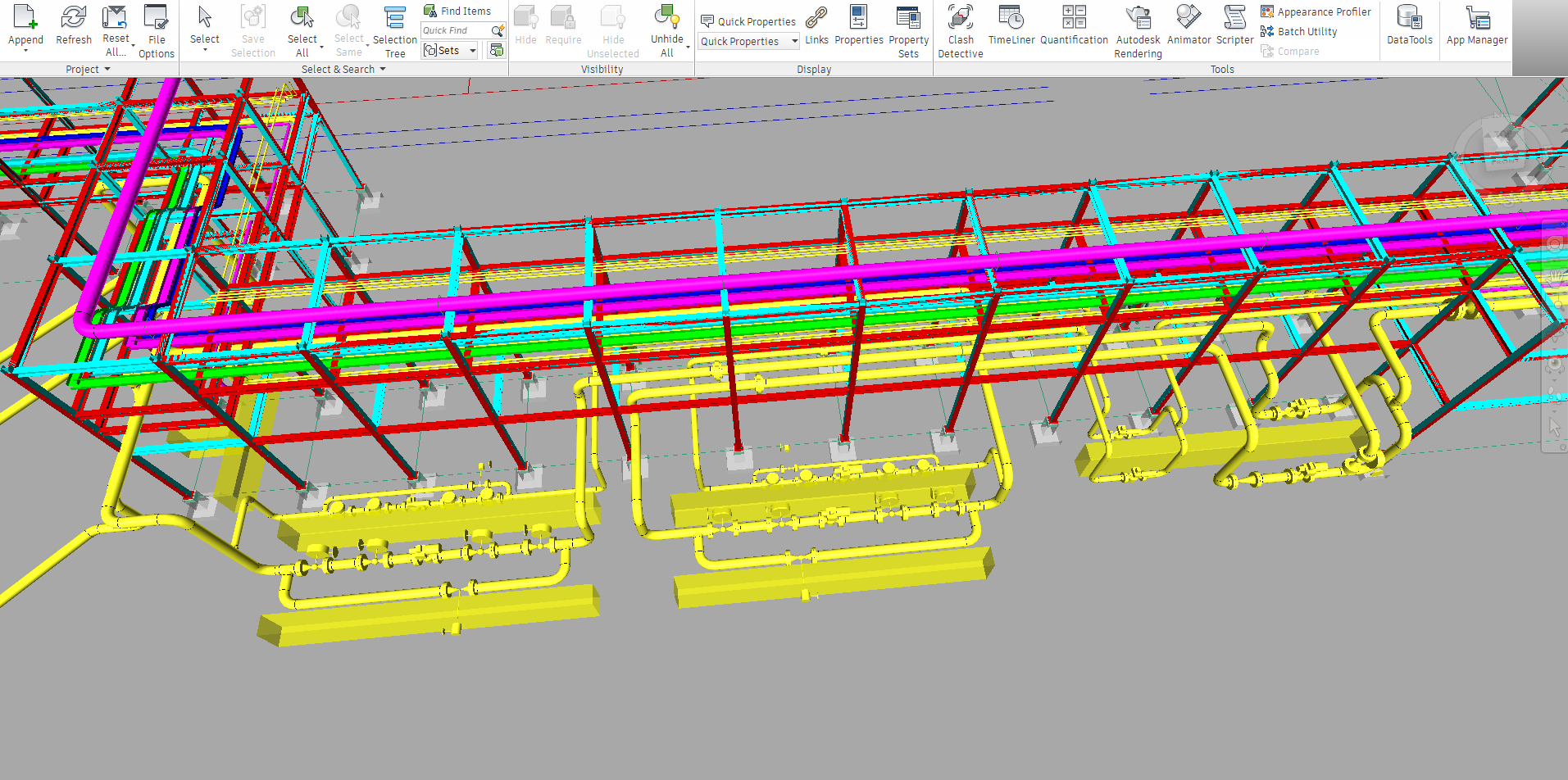Expand the Project panel title
Image resolution: width=1568 pixels, height=780 pixels.
click(88, 70)
